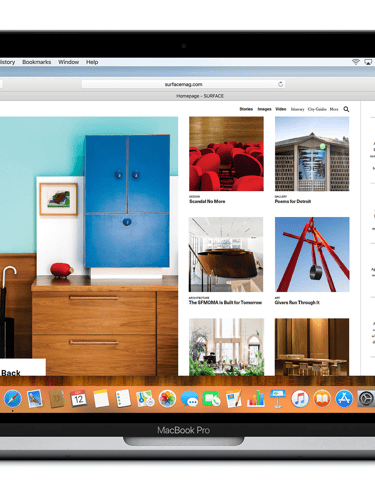
Task: Open the Contacts app in the Dock
Action: (57, 399)
